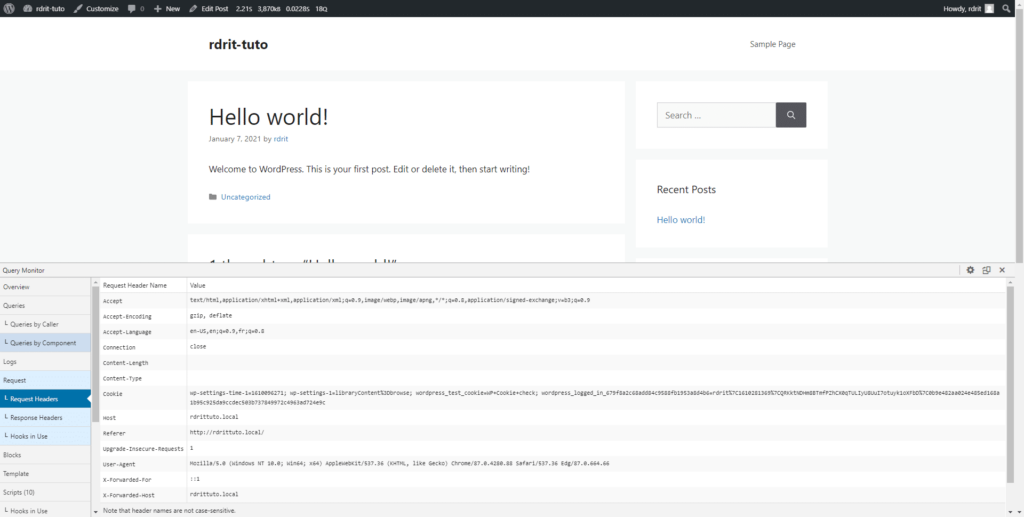The height and width of the screenshot is (517, 1024).
Task: Open the New content menu
Action: tap(166, 8)
